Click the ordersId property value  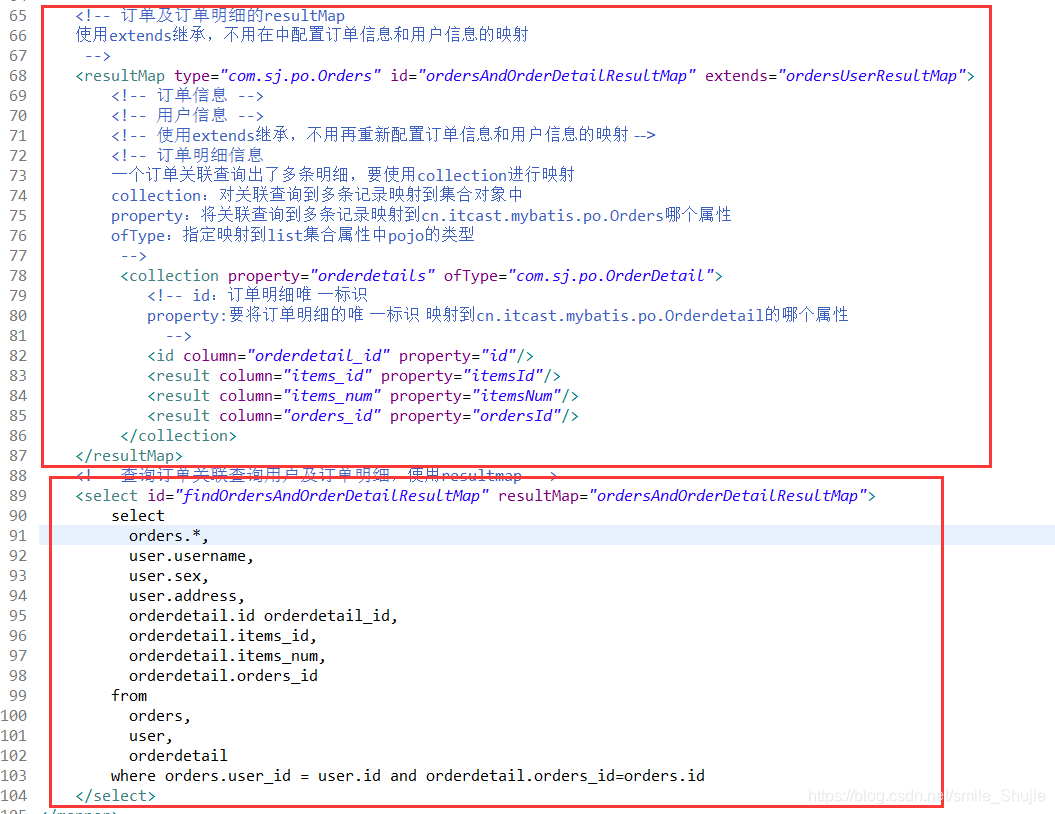point(516,416)
